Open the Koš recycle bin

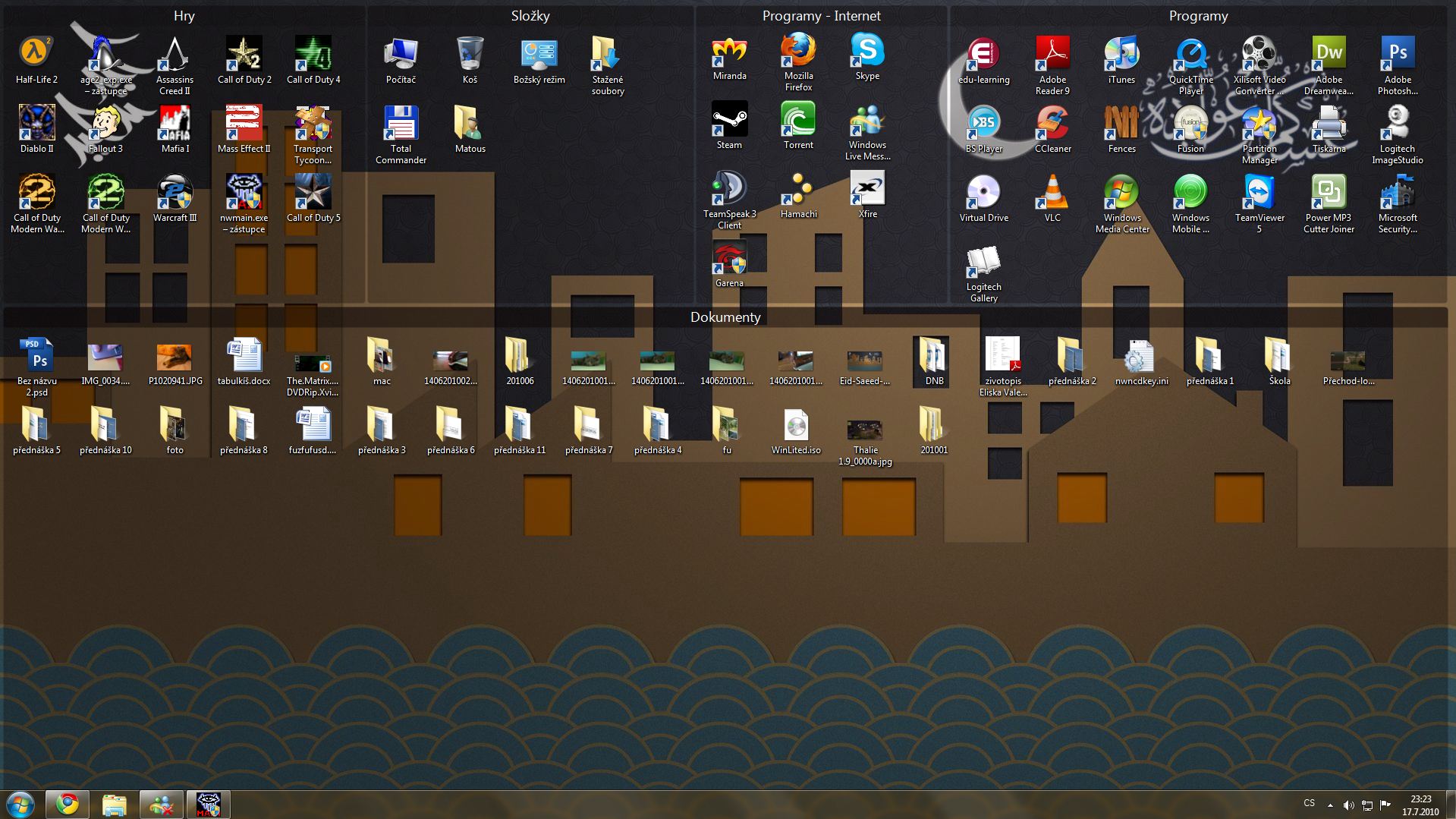470,53
